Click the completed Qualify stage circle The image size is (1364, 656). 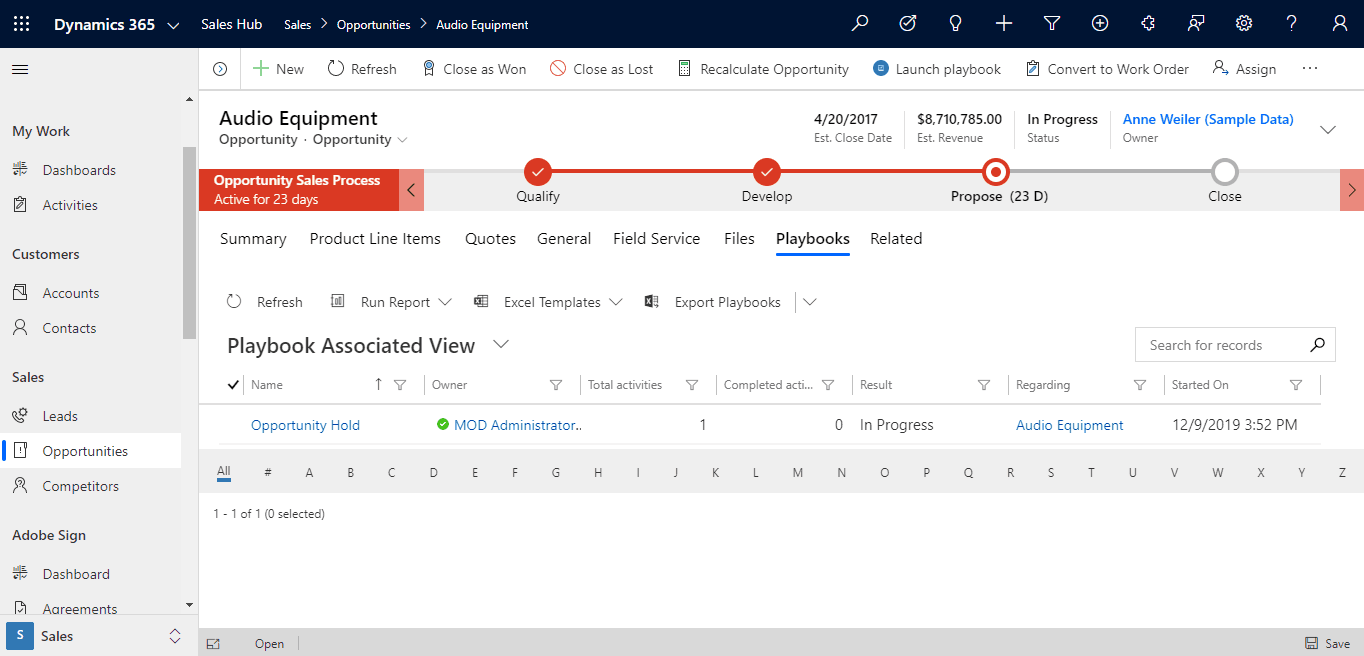(x=538, y=172)
